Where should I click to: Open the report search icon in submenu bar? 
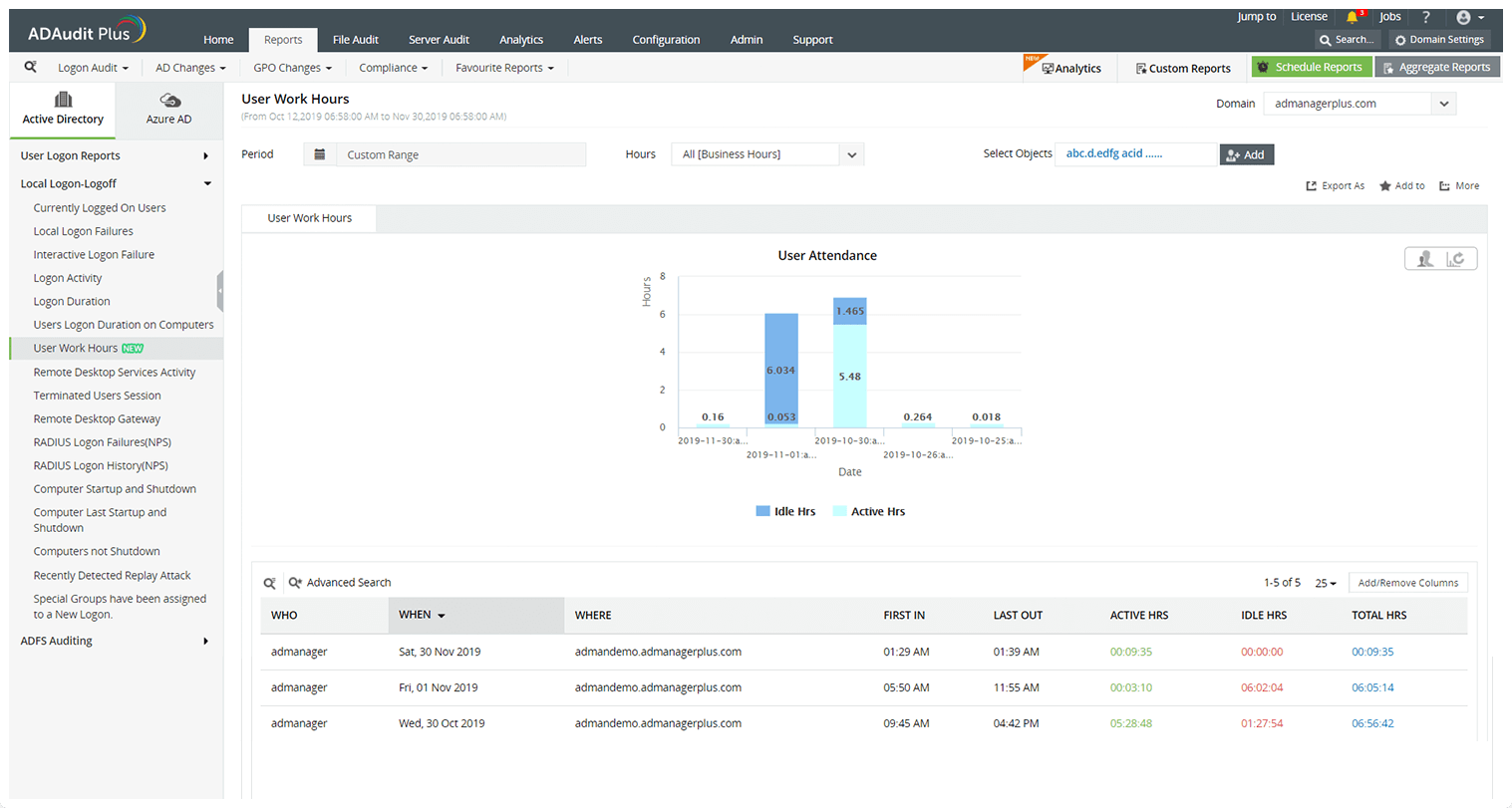[31, 67]
